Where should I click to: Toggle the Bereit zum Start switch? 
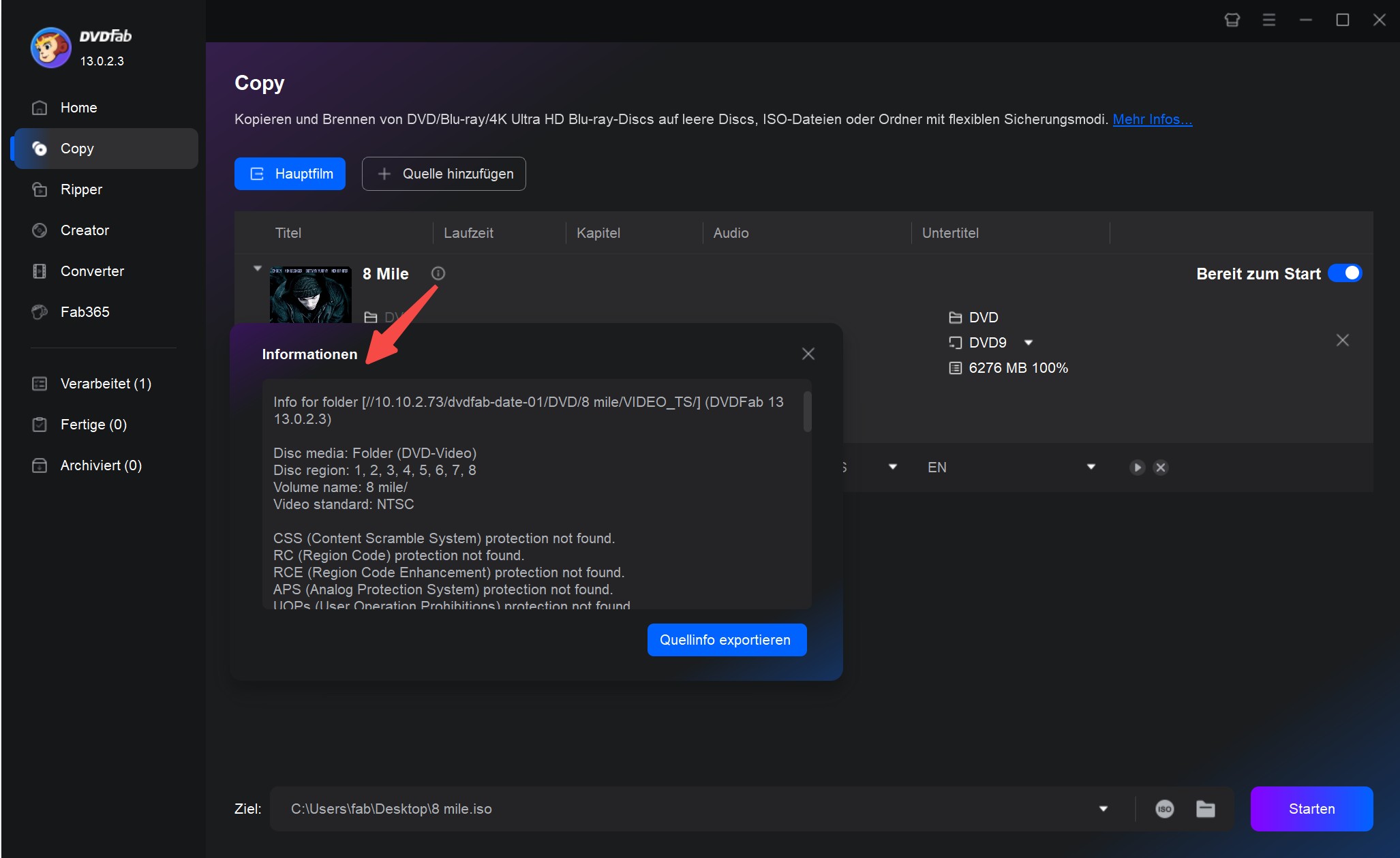tap(1345, 273)
